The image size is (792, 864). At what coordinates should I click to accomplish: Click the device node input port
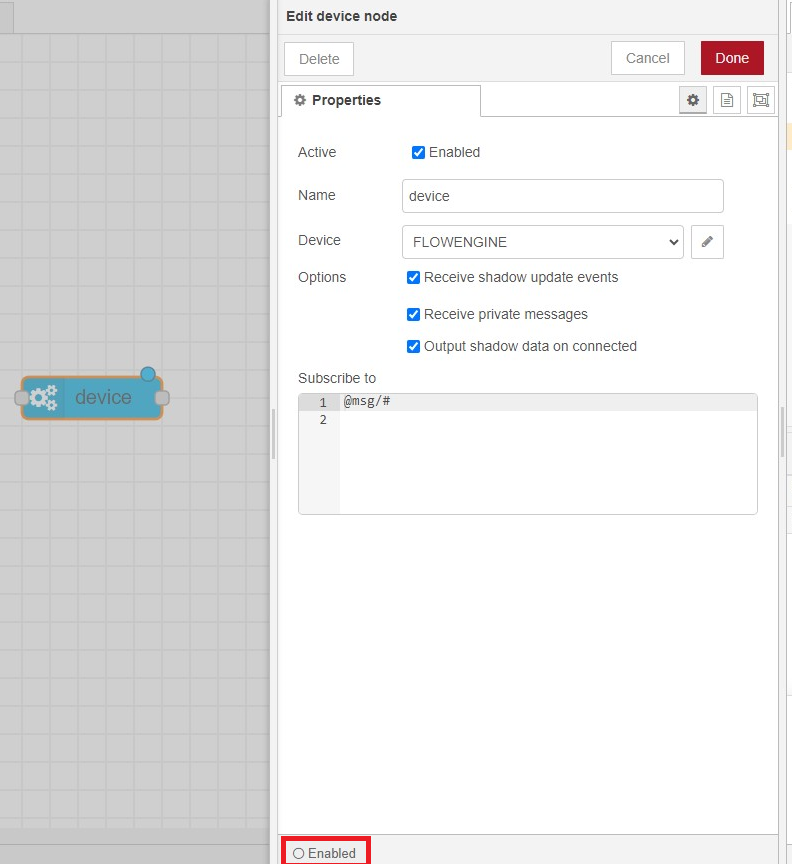click(21, 398)
